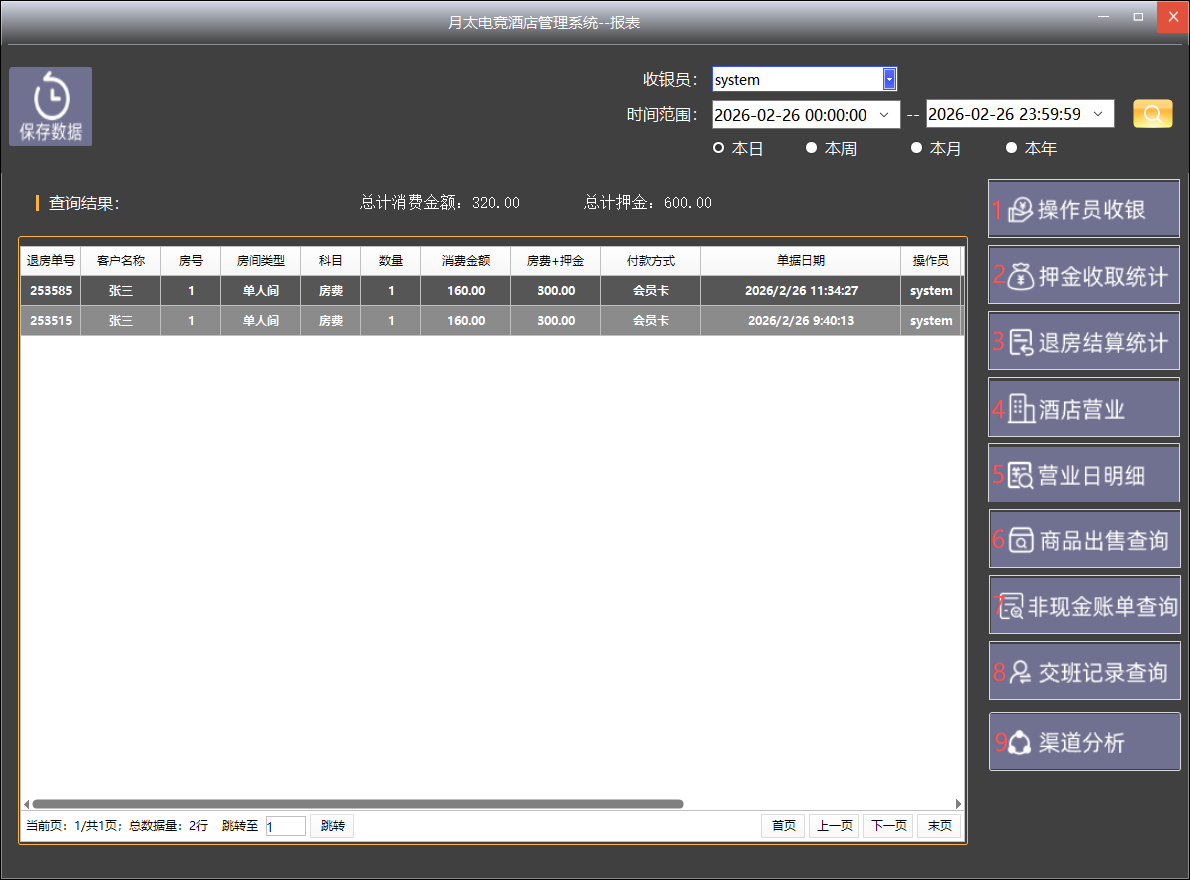1190x880 pixels.
Task: Click the 单据日期 column header
Action: pyautogui.click(x=800, y=261)
